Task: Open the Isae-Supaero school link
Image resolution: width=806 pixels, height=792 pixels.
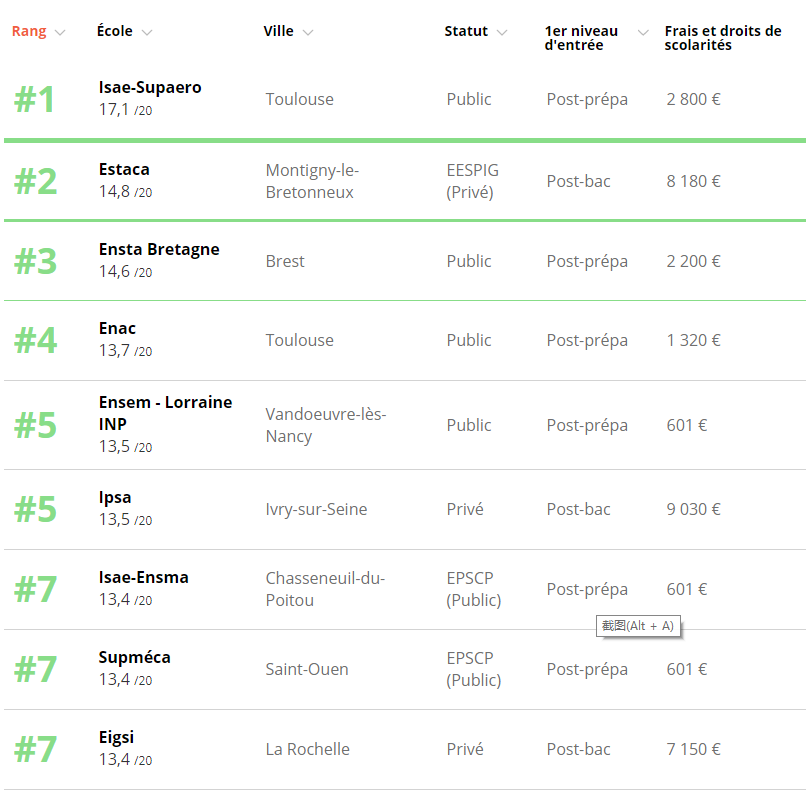Action: pos(150,87)
